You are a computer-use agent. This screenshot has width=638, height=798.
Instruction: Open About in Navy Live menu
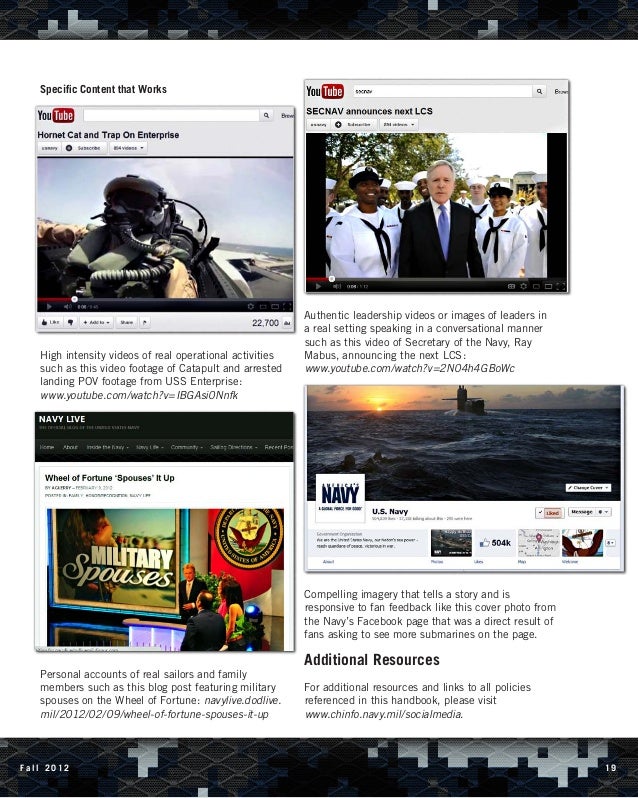coord(70,447)
